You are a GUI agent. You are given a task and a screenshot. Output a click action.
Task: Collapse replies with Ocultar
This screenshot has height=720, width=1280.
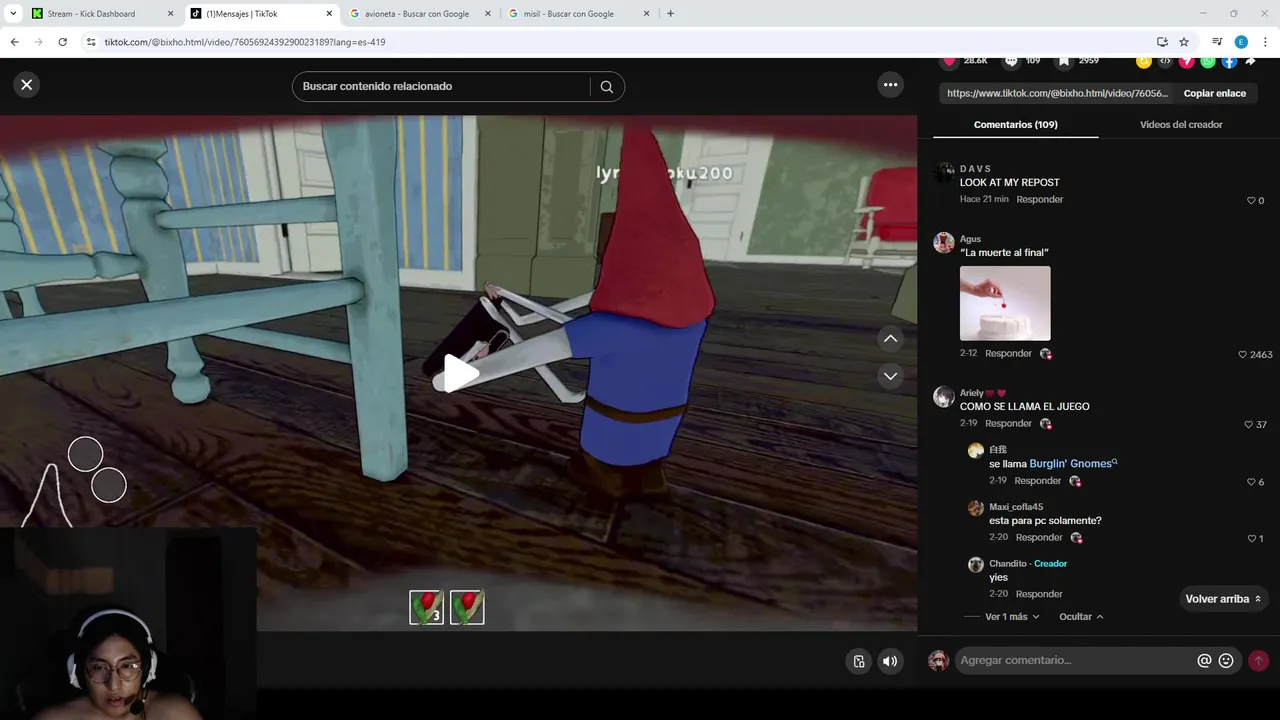point(1081,617)
